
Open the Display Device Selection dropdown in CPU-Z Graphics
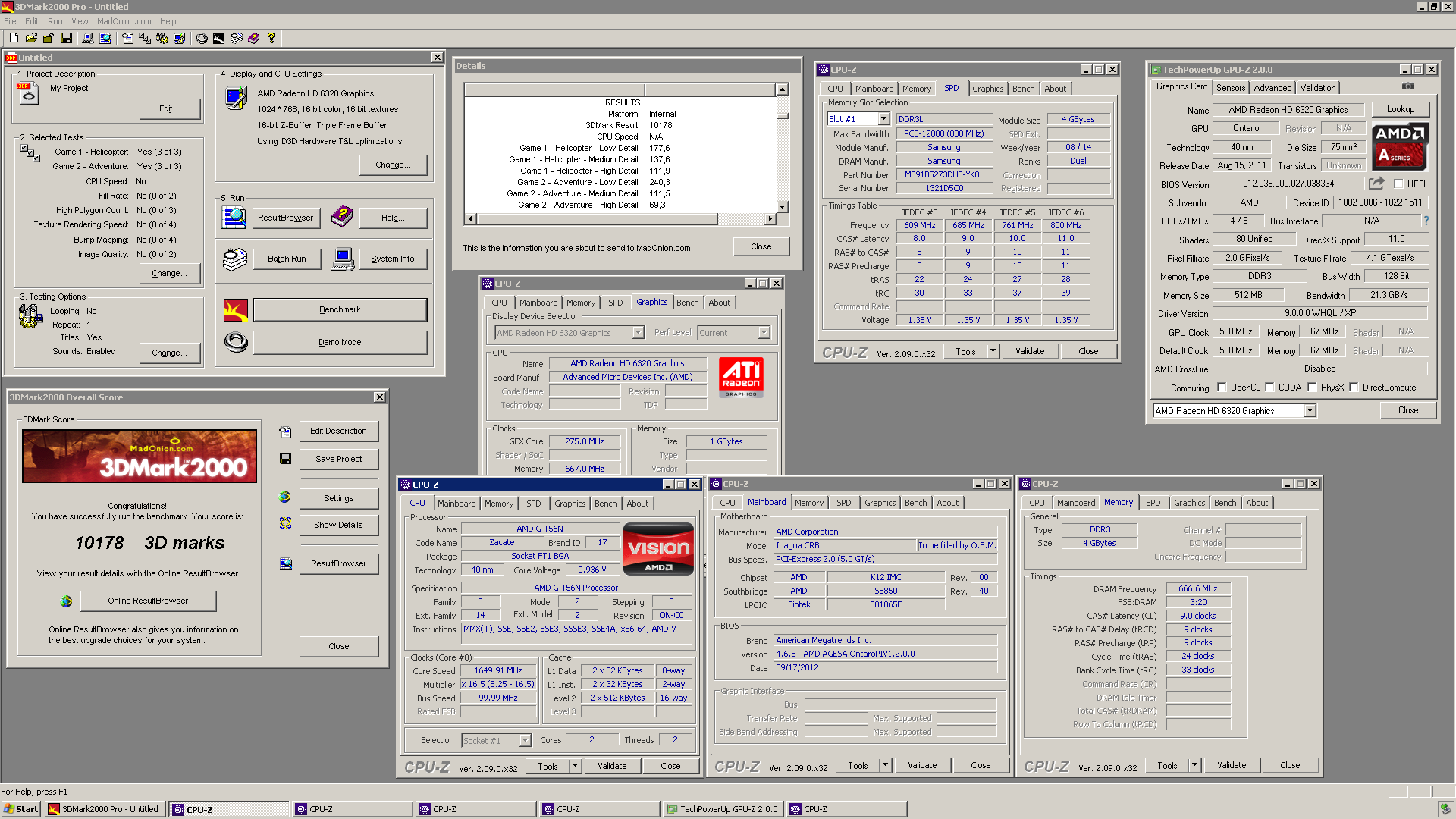tap(638, 333)
